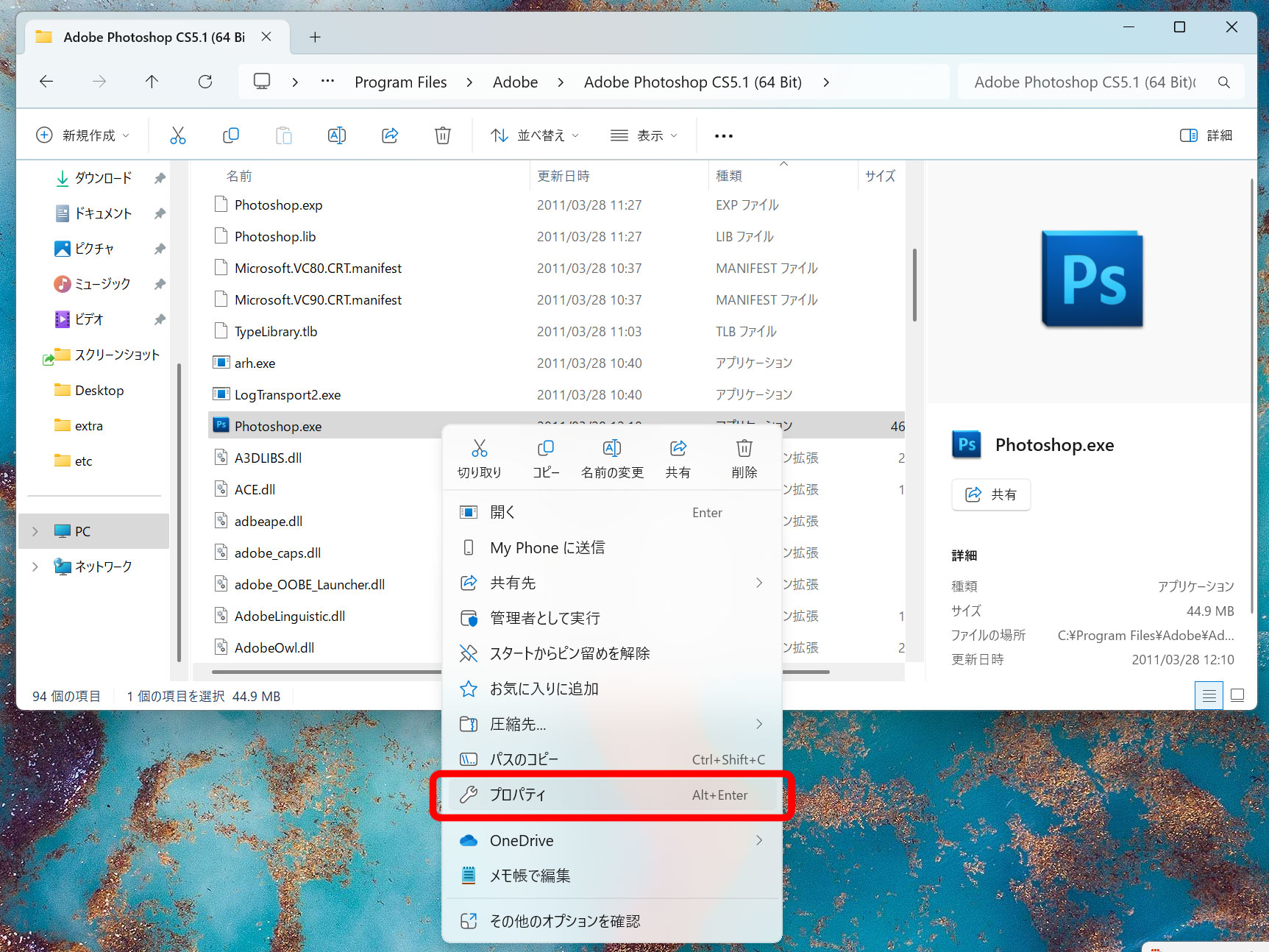
Task: Click the chevron after Adobe Photoshop CS5.1 breadcrumb
Action: click(826, 82)
